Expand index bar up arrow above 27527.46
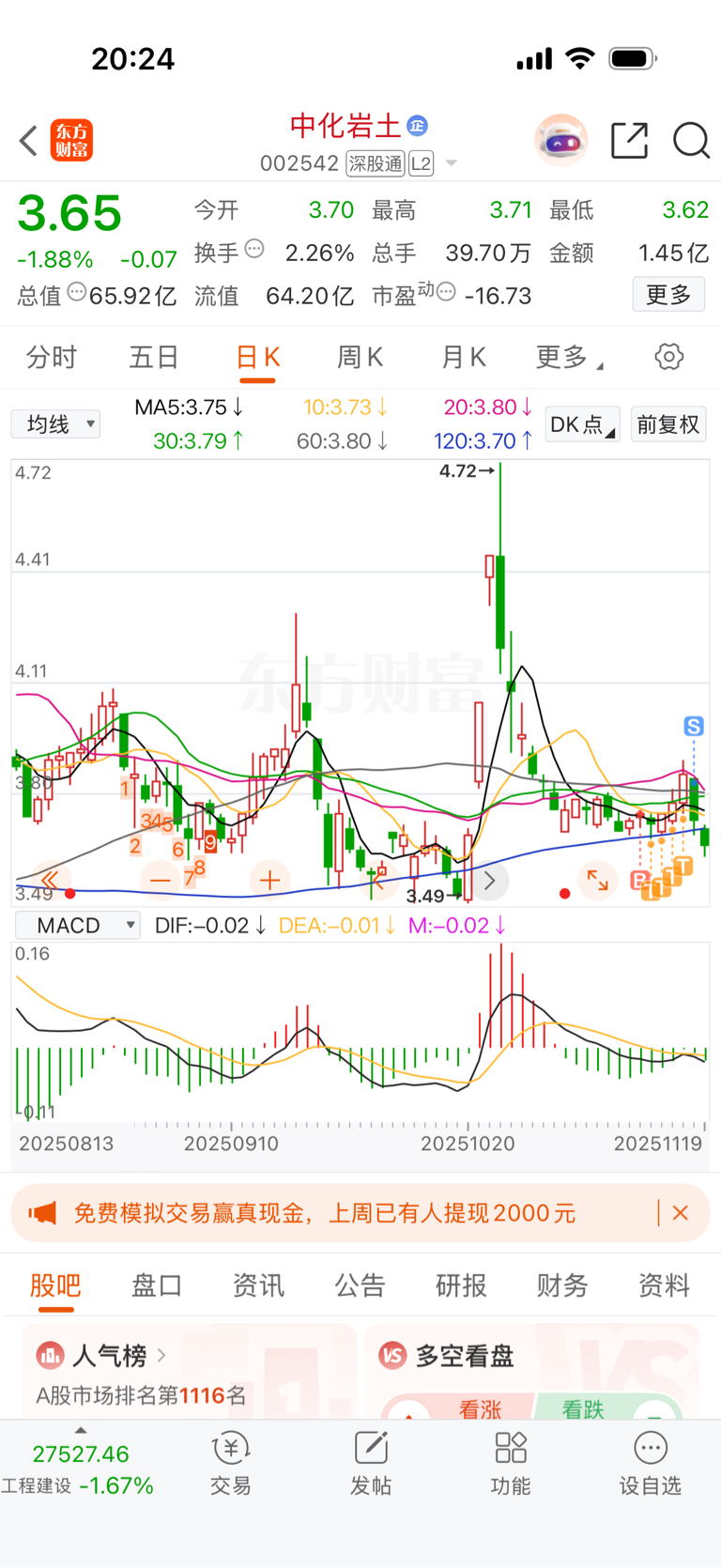 81,1430
